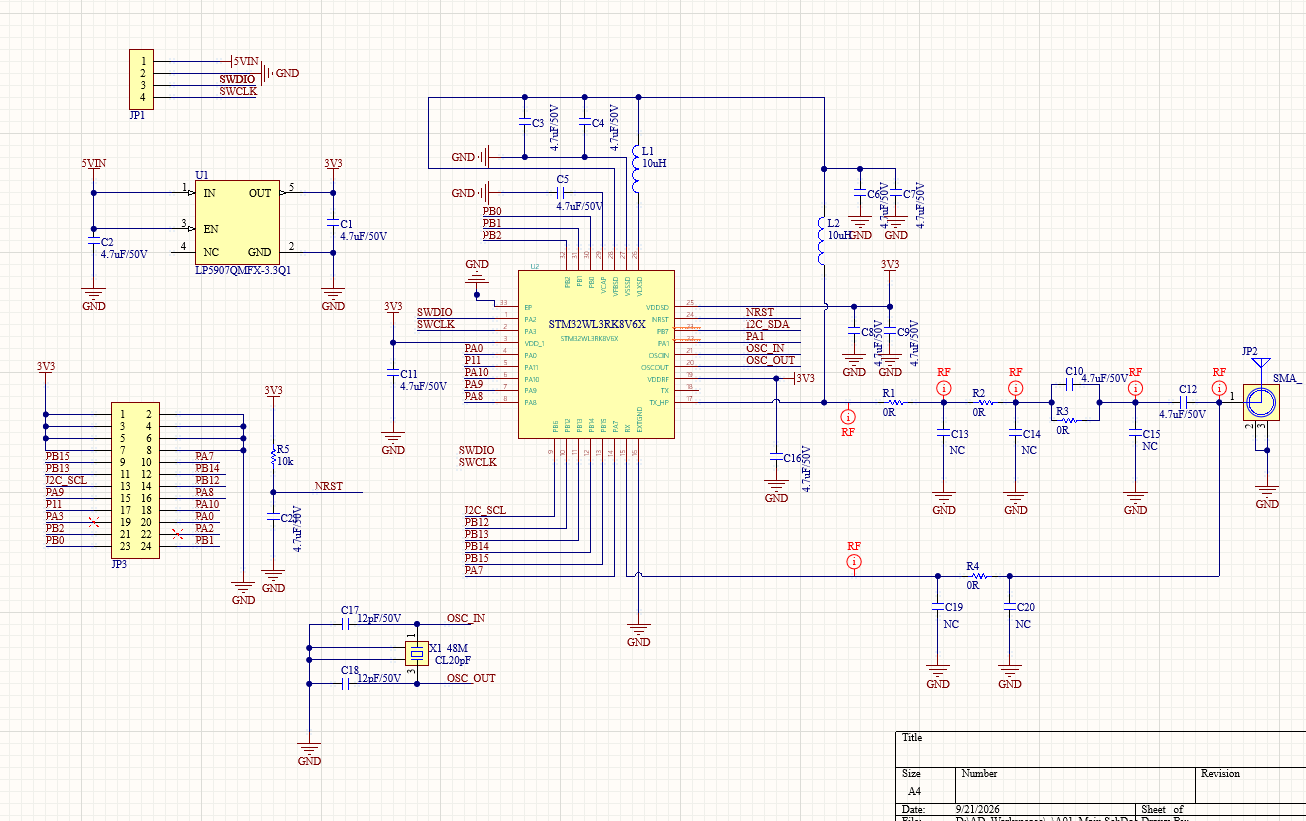Click the JP2 SMA connector symbol
1306x821 pixels.
click(x=1260, y=402)
